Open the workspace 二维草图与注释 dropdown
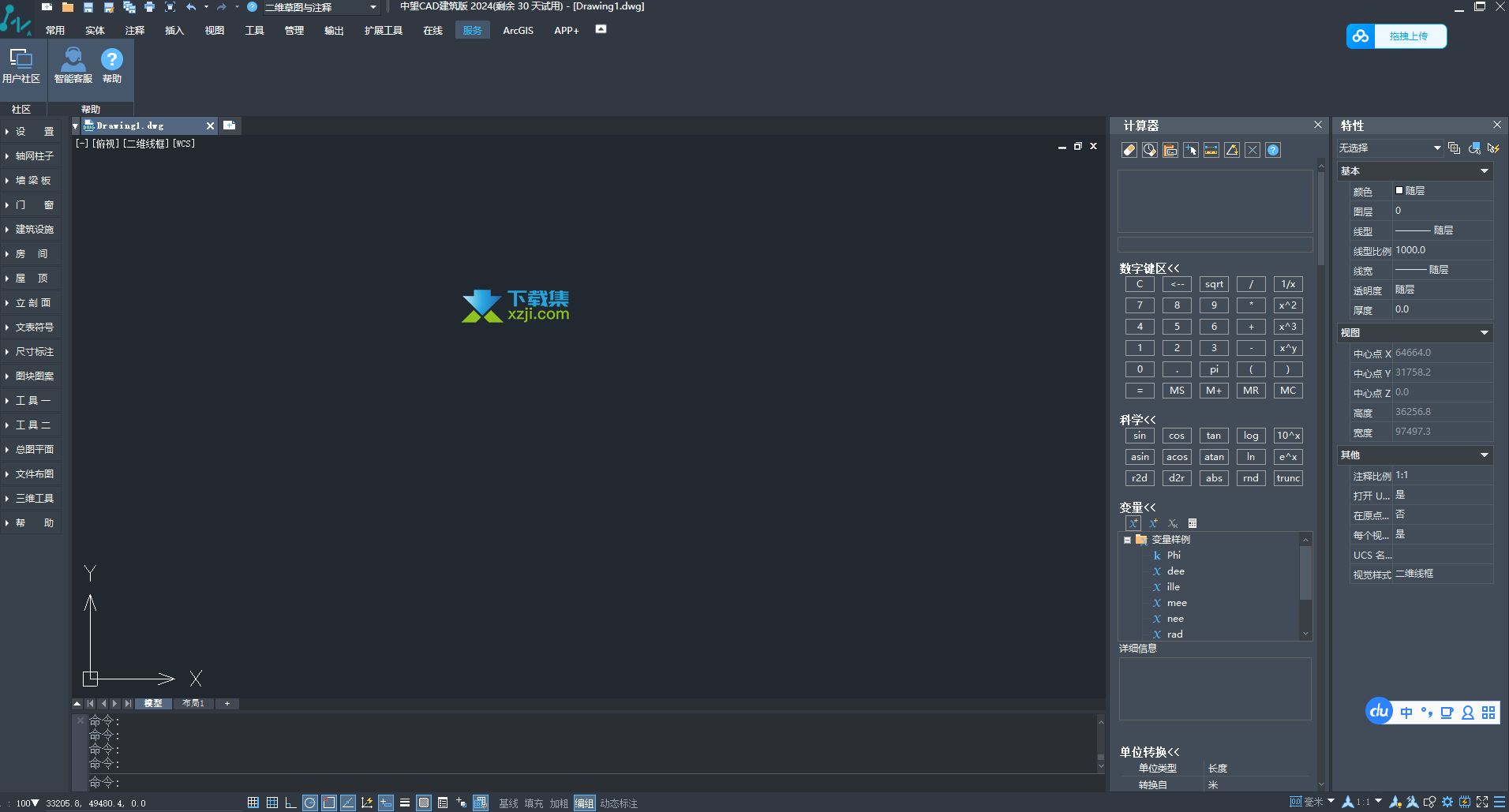Screen dimensions: 1509x812 320,7
